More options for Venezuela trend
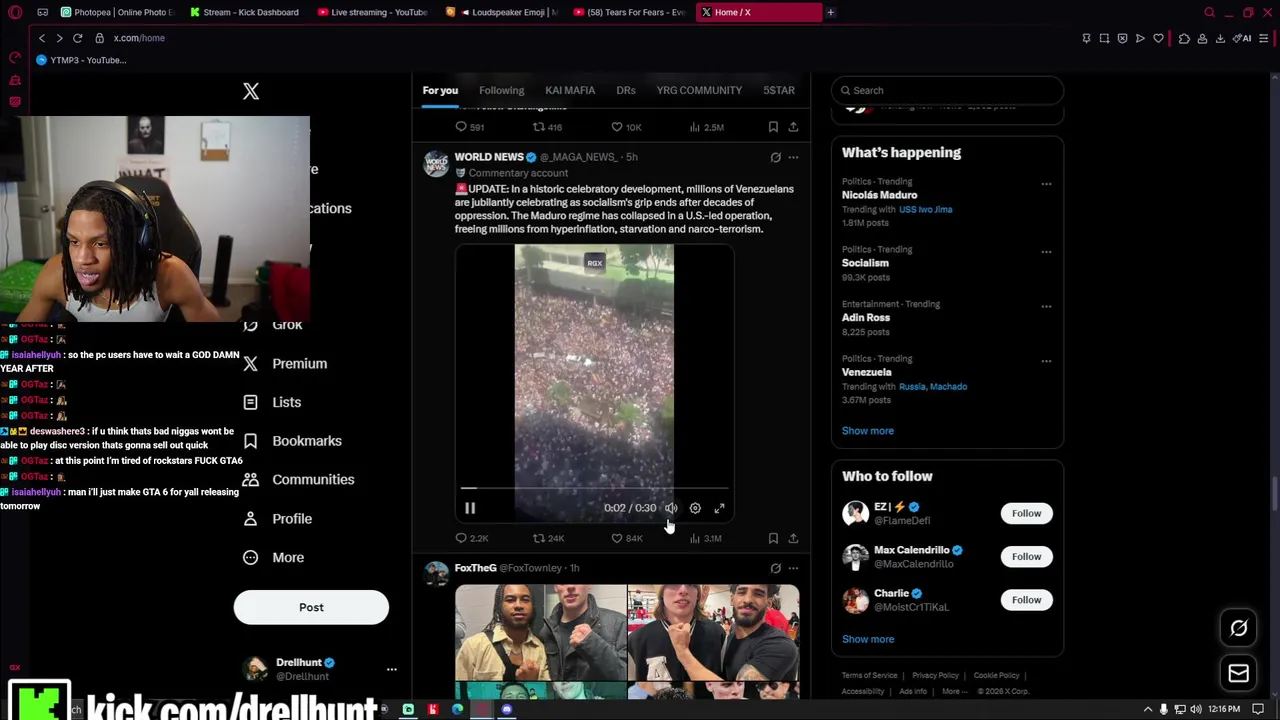The image size is (1280, 720). [1046, 361]
